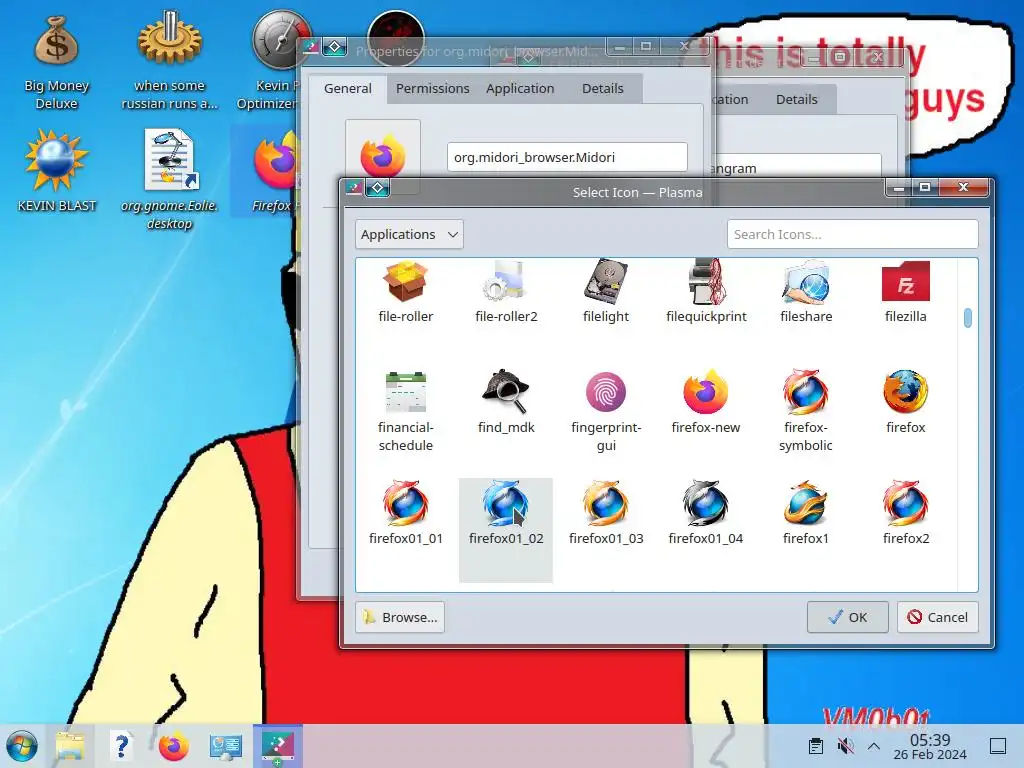This screenshot has height=768, width=1024.
Task: Pick the icon labeled firefox
Action: [906, 392]
